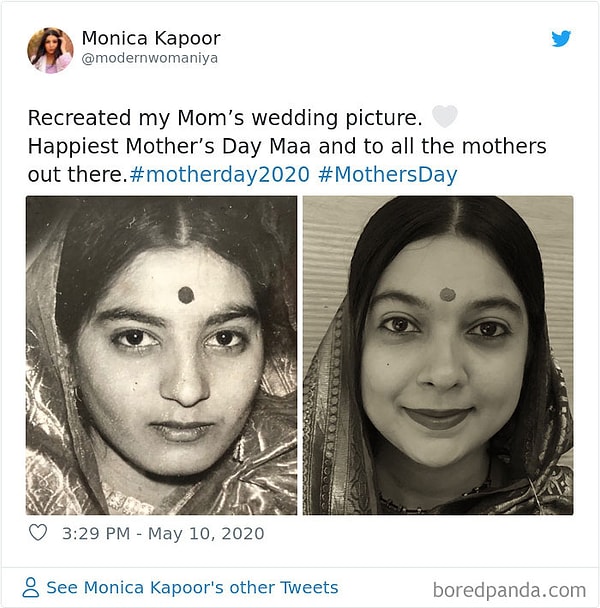Viewport: 600px width, 608px height.
Task: Open the round profile avatar picture
Action: 50,50
